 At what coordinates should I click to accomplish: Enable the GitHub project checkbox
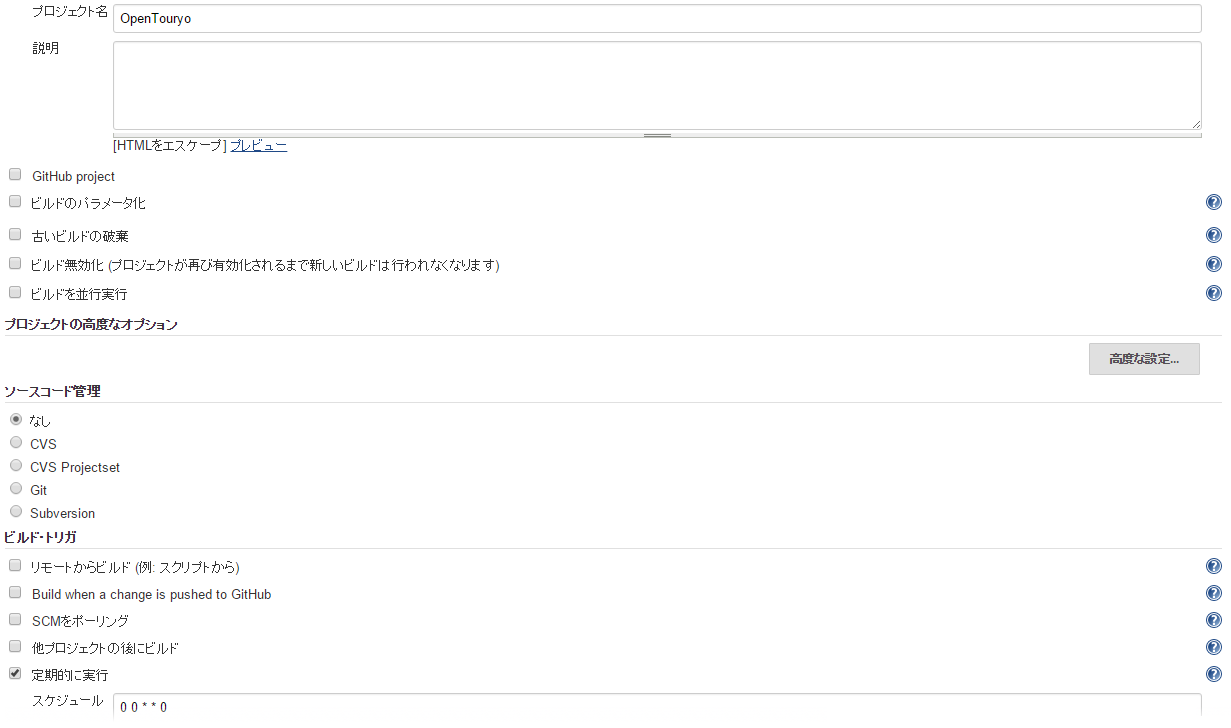pos(15,175)
